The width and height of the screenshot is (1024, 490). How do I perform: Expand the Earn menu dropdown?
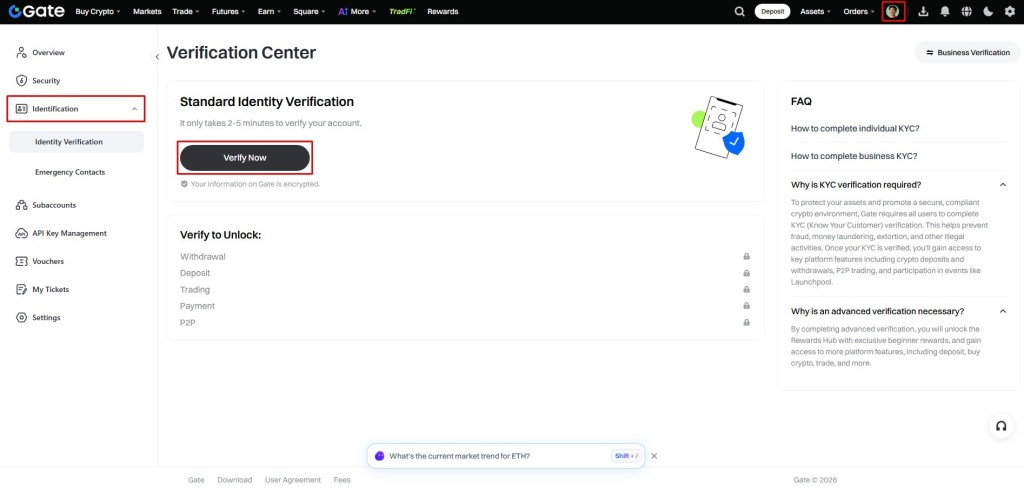tap(270, 11)
